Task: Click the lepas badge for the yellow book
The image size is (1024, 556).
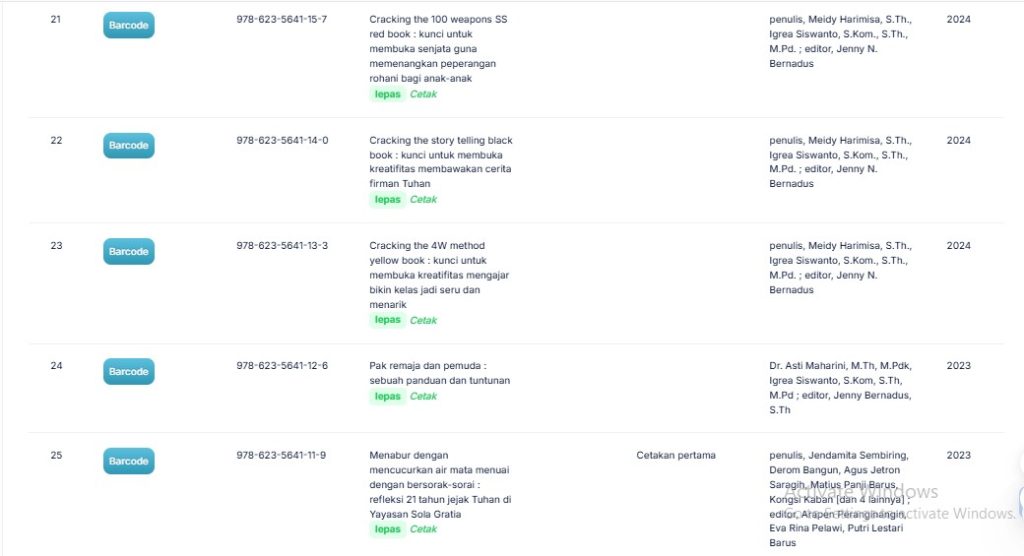Action: tap(387, 320)
